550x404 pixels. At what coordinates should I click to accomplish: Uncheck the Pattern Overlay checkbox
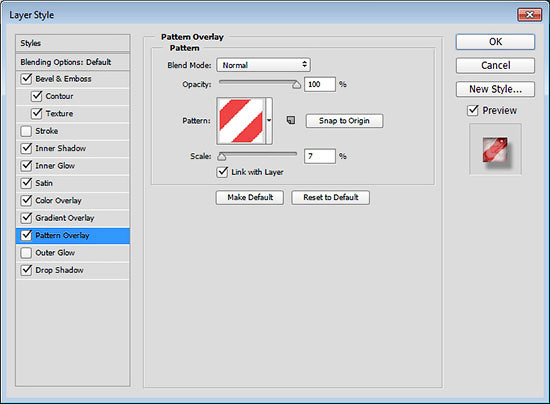click(x=26, y=235)
